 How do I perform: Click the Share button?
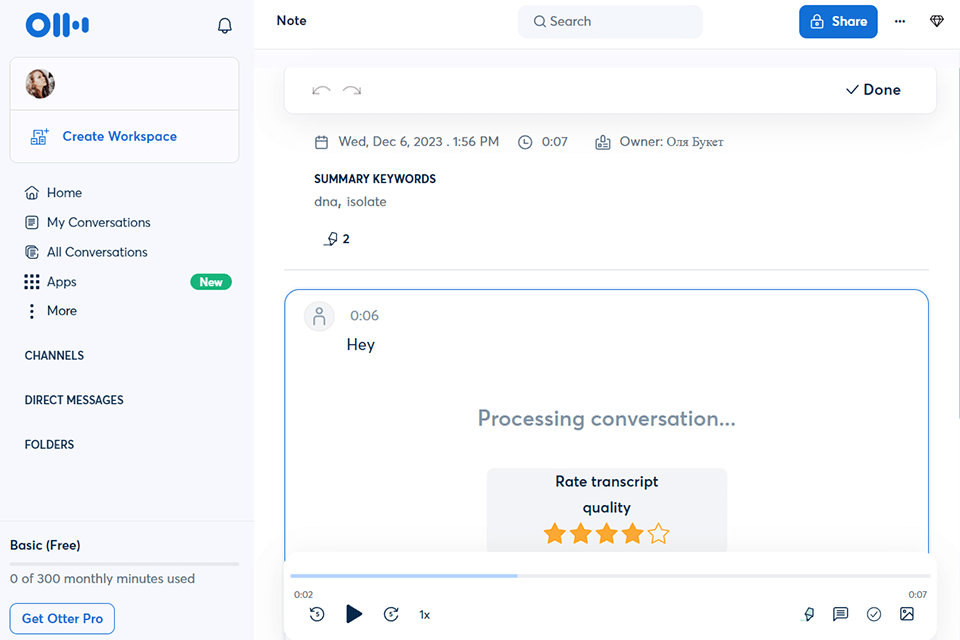pos(838,21)
